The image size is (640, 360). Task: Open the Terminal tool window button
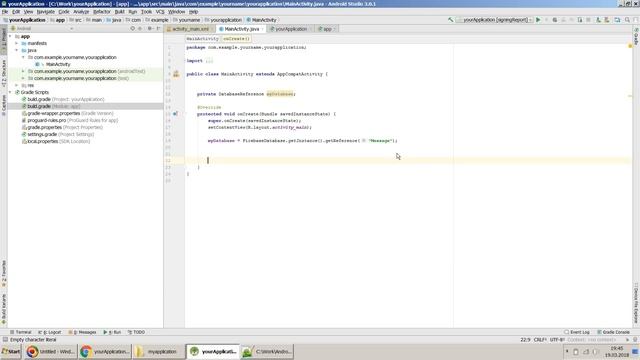click(x=21, y=332)
